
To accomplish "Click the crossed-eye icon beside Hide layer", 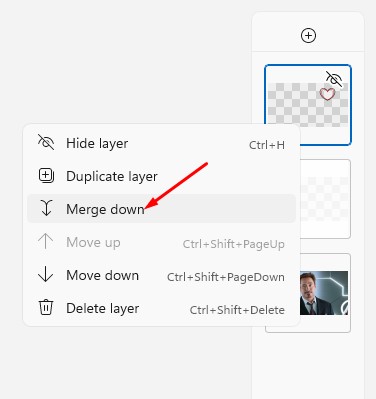I will pyautogui.click(x=46, y=143).
